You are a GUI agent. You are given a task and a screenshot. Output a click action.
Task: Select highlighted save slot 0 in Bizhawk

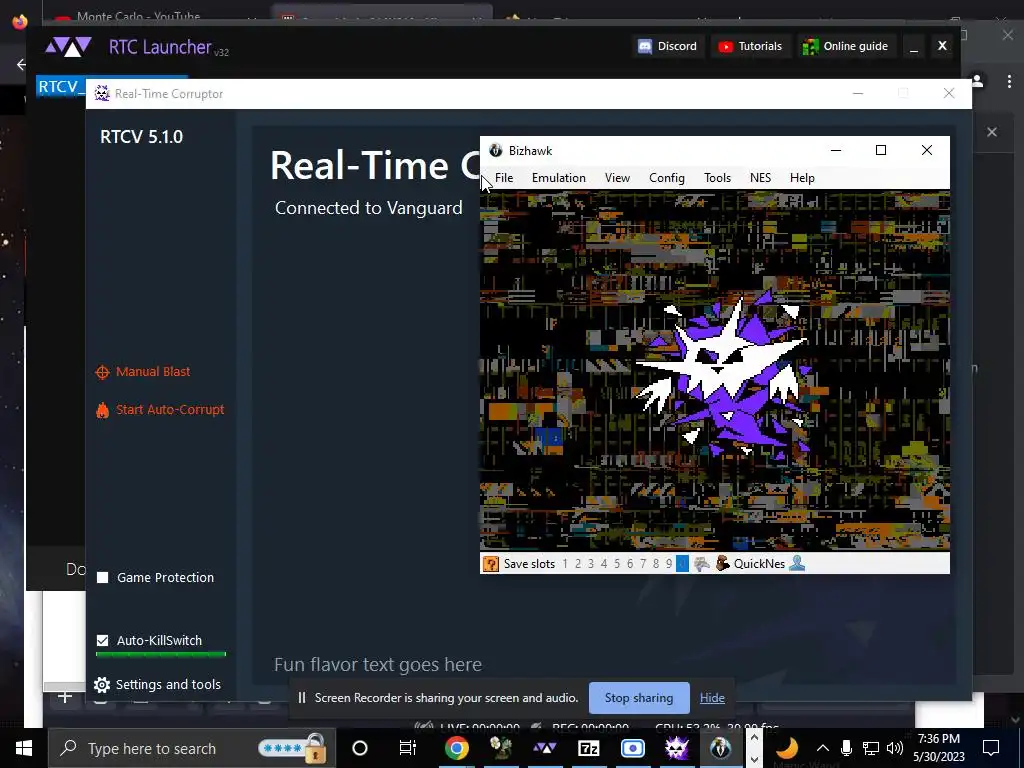click(x=682, y=564)
